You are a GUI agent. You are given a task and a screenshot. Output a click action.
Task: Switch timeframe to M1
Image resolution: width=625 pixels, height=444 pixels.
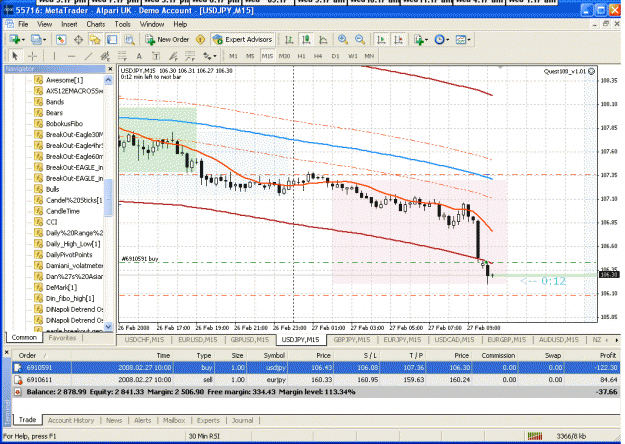(x=233, y=56)
